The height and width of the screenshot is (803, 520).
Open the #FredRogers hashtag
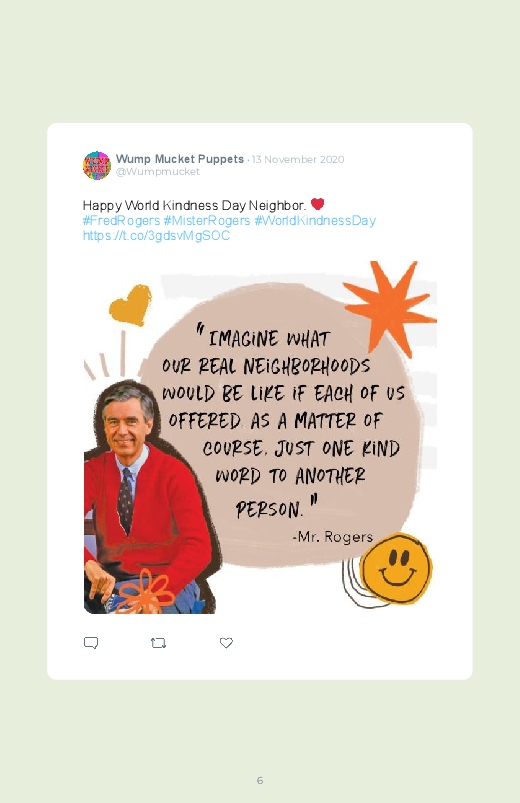coord(121,221)
